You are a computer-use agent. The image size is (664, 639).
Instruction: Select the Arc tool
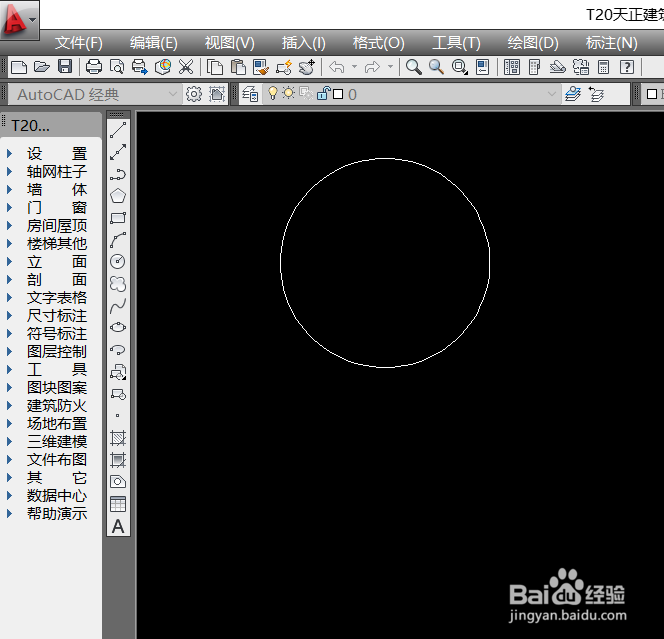118,240
